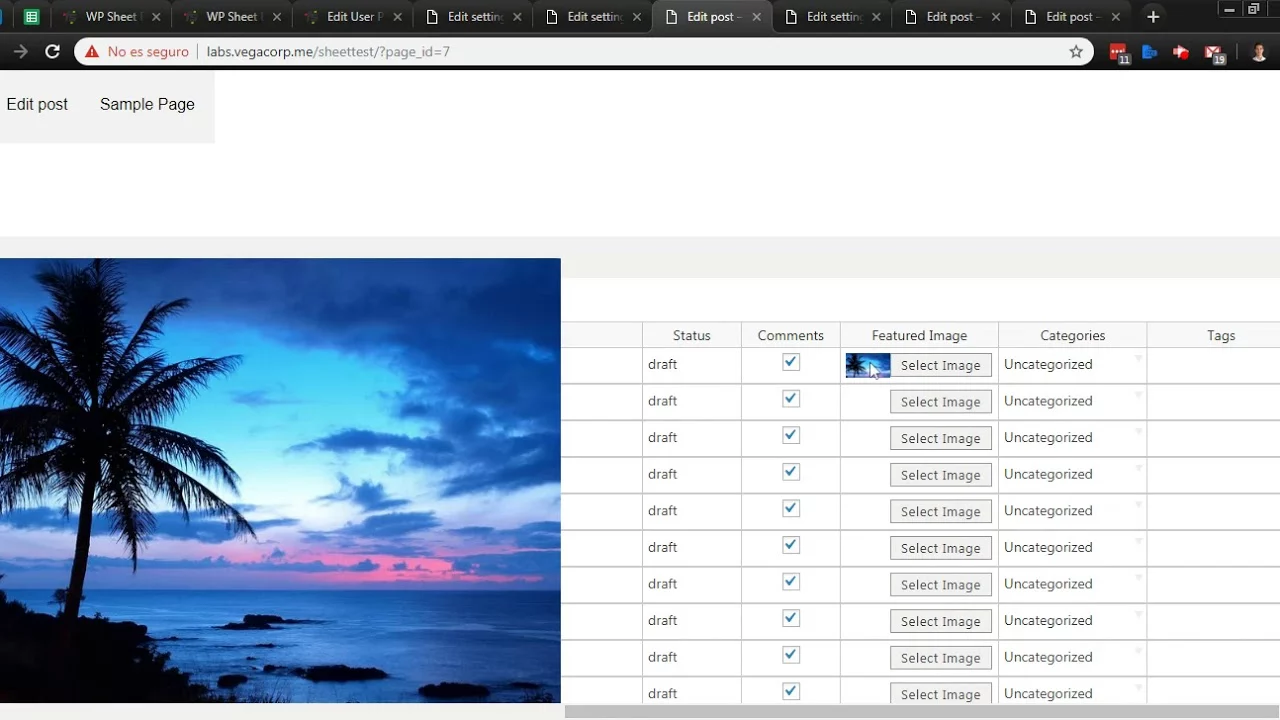The image size is (1280, 720).
Task: Click the empty Tags cell in first row
Action: [x=1214, y=365]
